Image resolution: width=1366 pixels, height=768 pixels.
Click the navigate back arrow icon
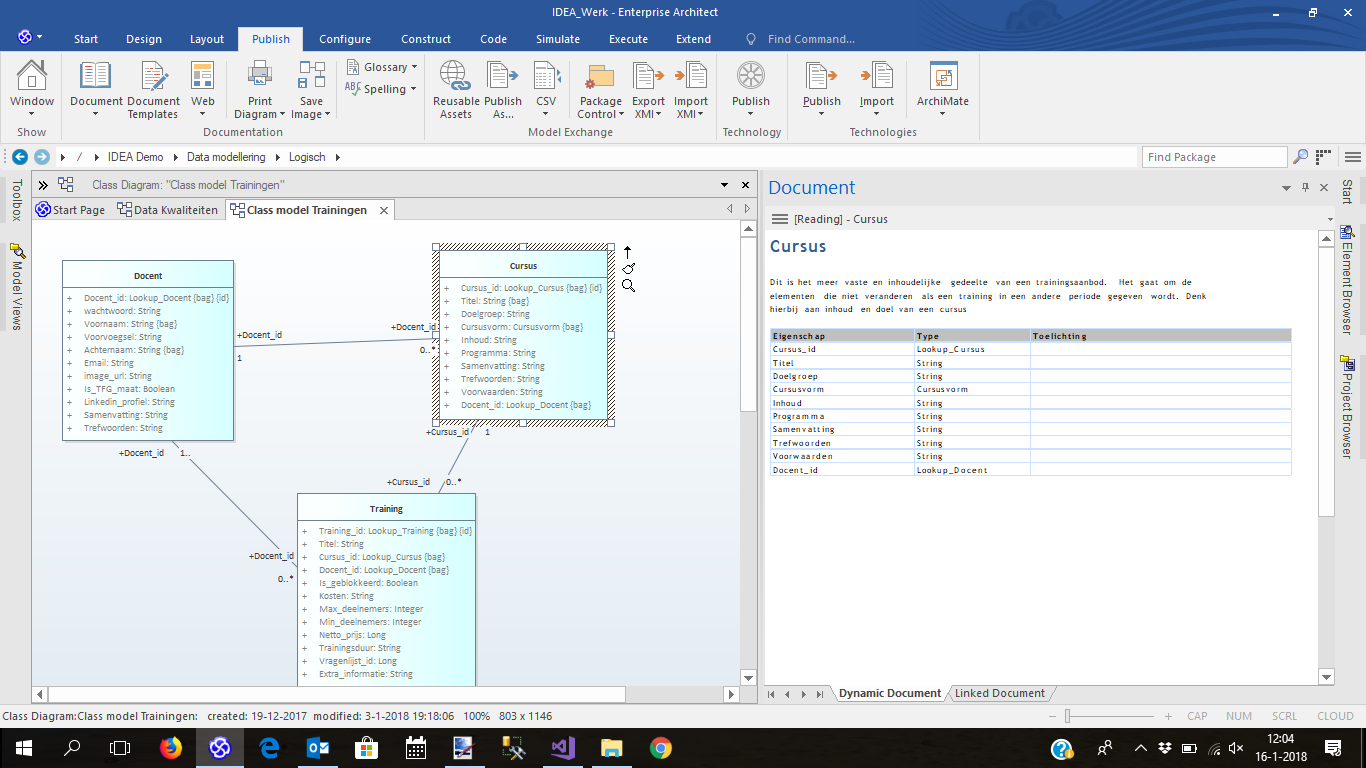[20, 157]
